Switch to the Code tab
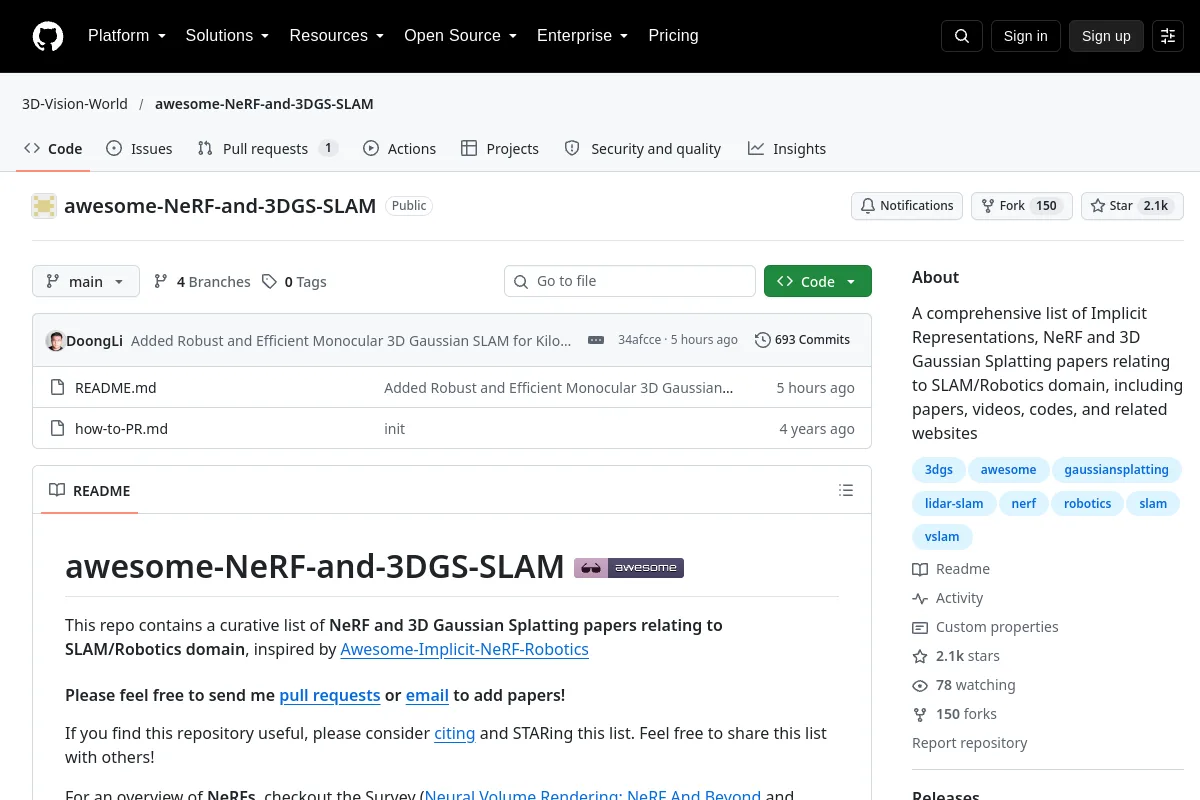The width and height of the screenshot is (1200, 800). click(53, 149)
